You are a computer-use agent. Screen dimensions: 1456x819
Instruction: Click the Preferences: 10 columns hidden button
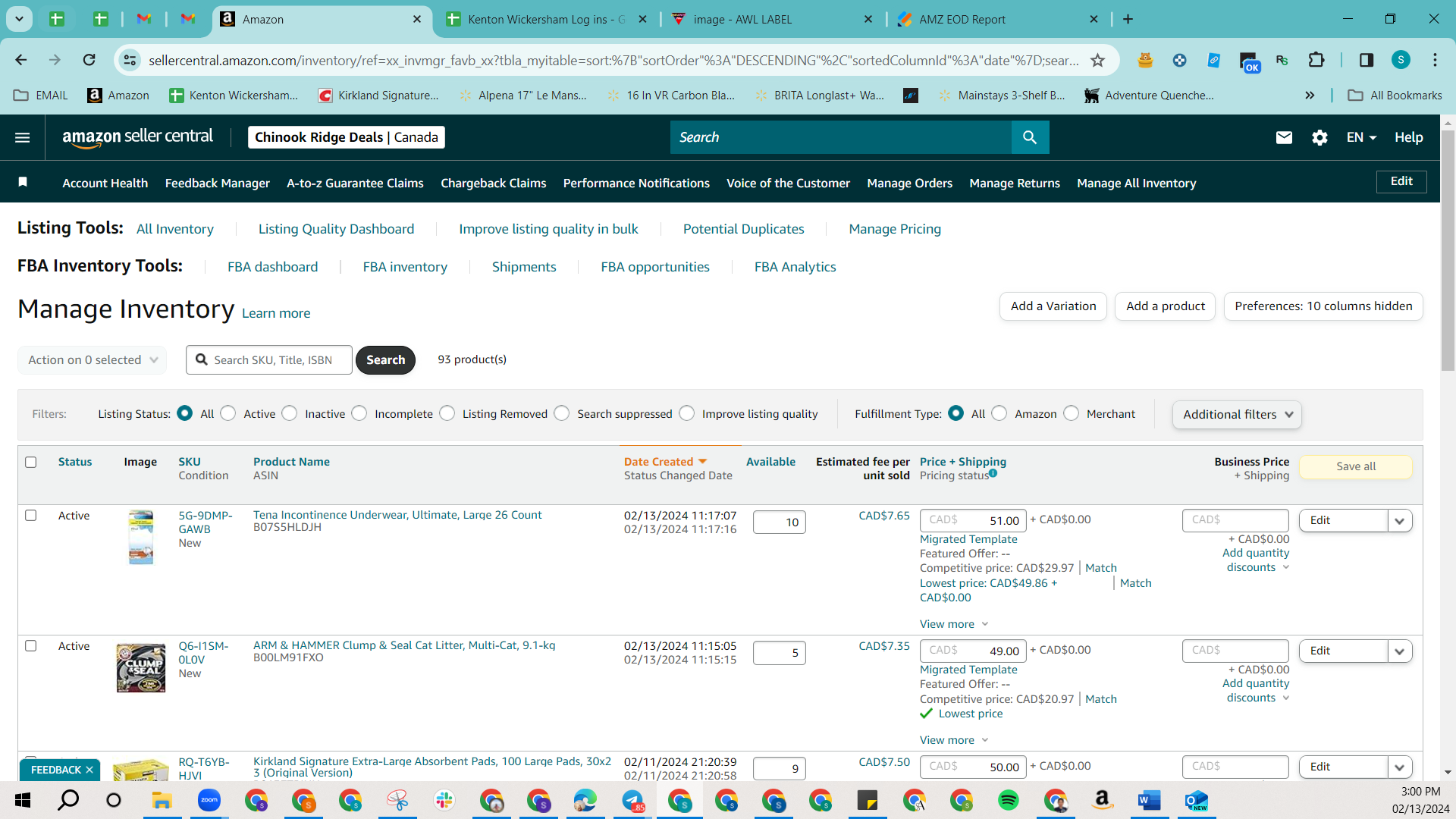[1323, 306]
